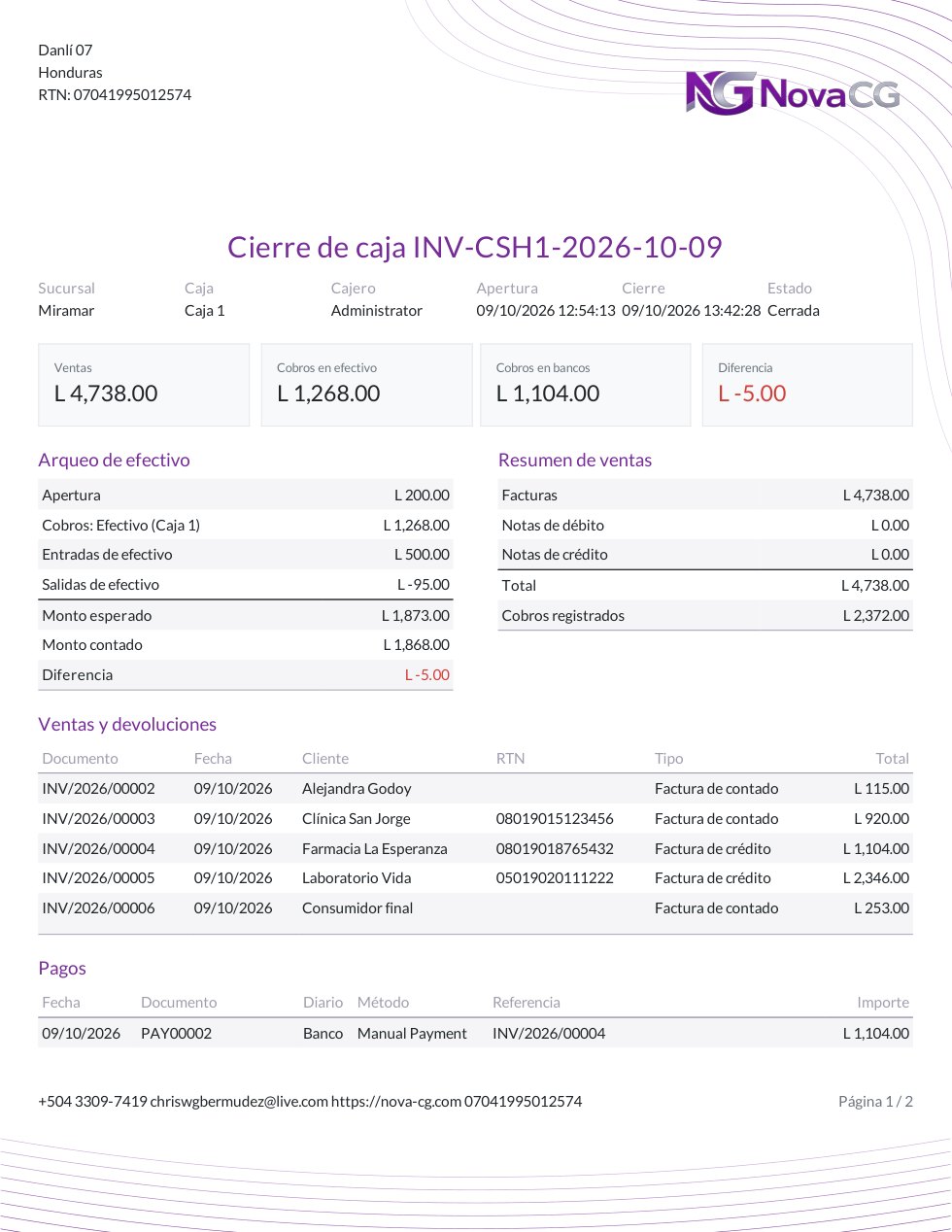
Task: Click client Farmacia La Esperanza
Action: click(x=375, y=849)
